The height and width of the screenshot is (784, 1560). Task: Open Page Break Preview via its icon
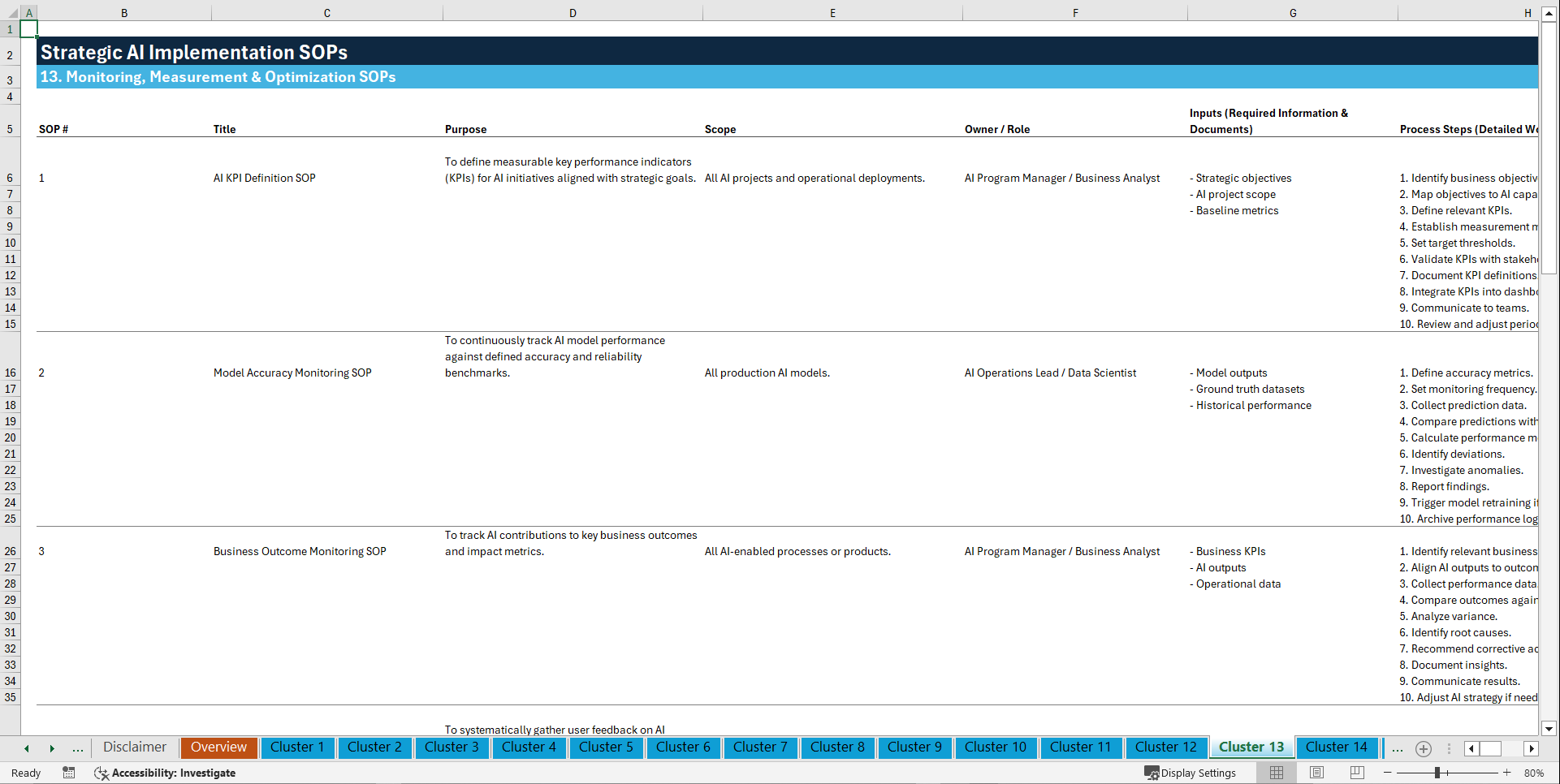point(1356,773)
